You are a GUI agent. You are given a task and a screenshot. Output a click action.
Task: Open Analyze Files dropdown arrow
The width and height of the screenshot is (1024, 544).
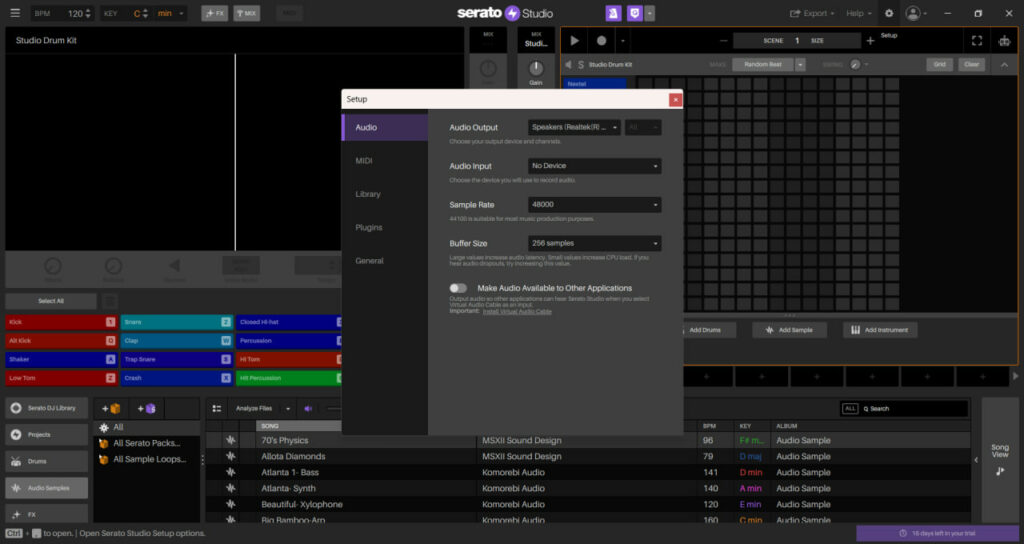287,409
